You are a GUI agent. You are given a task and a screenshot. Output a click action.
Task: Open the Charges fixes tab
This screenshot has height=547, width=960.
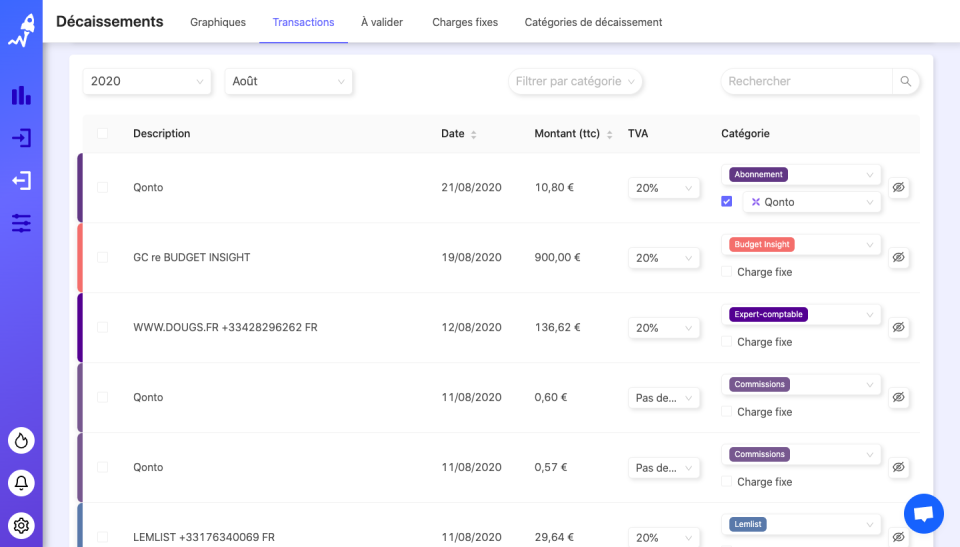[x=464, y=22]
